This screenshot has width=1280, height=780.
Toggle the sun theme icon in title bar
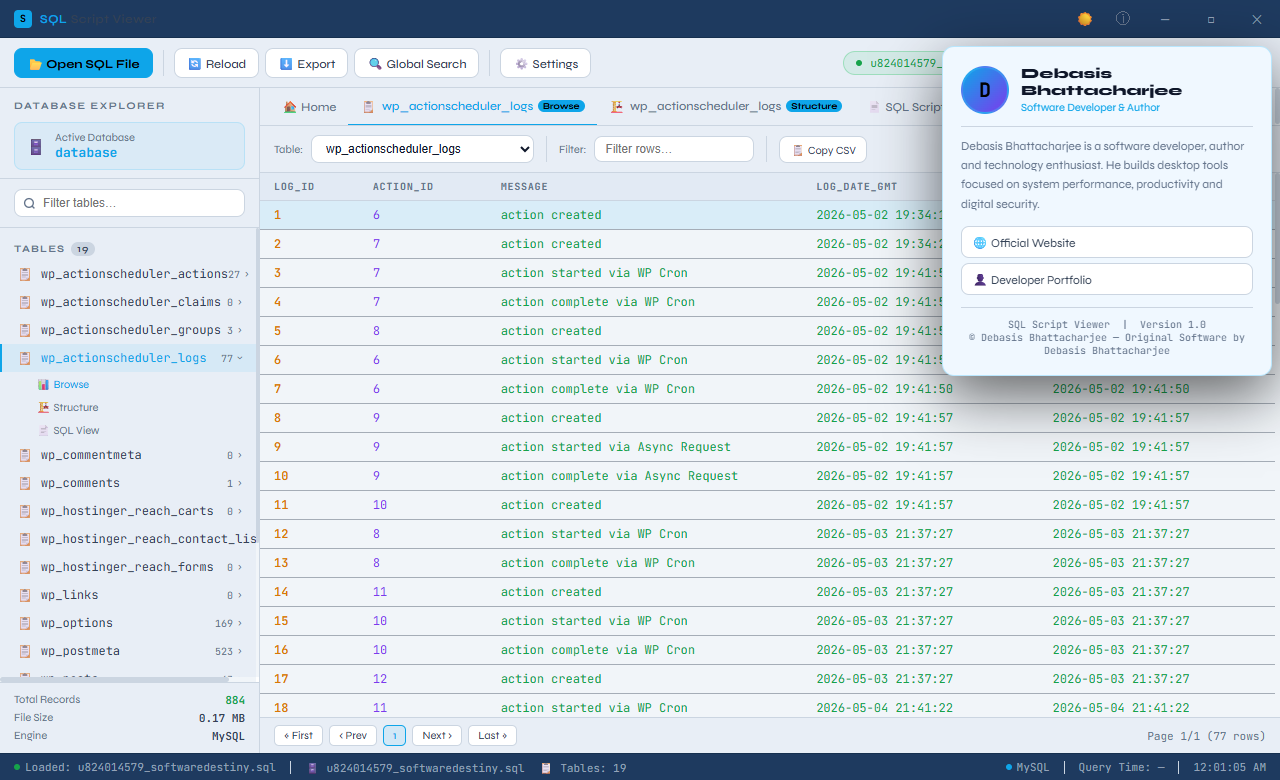(1085, 19)
